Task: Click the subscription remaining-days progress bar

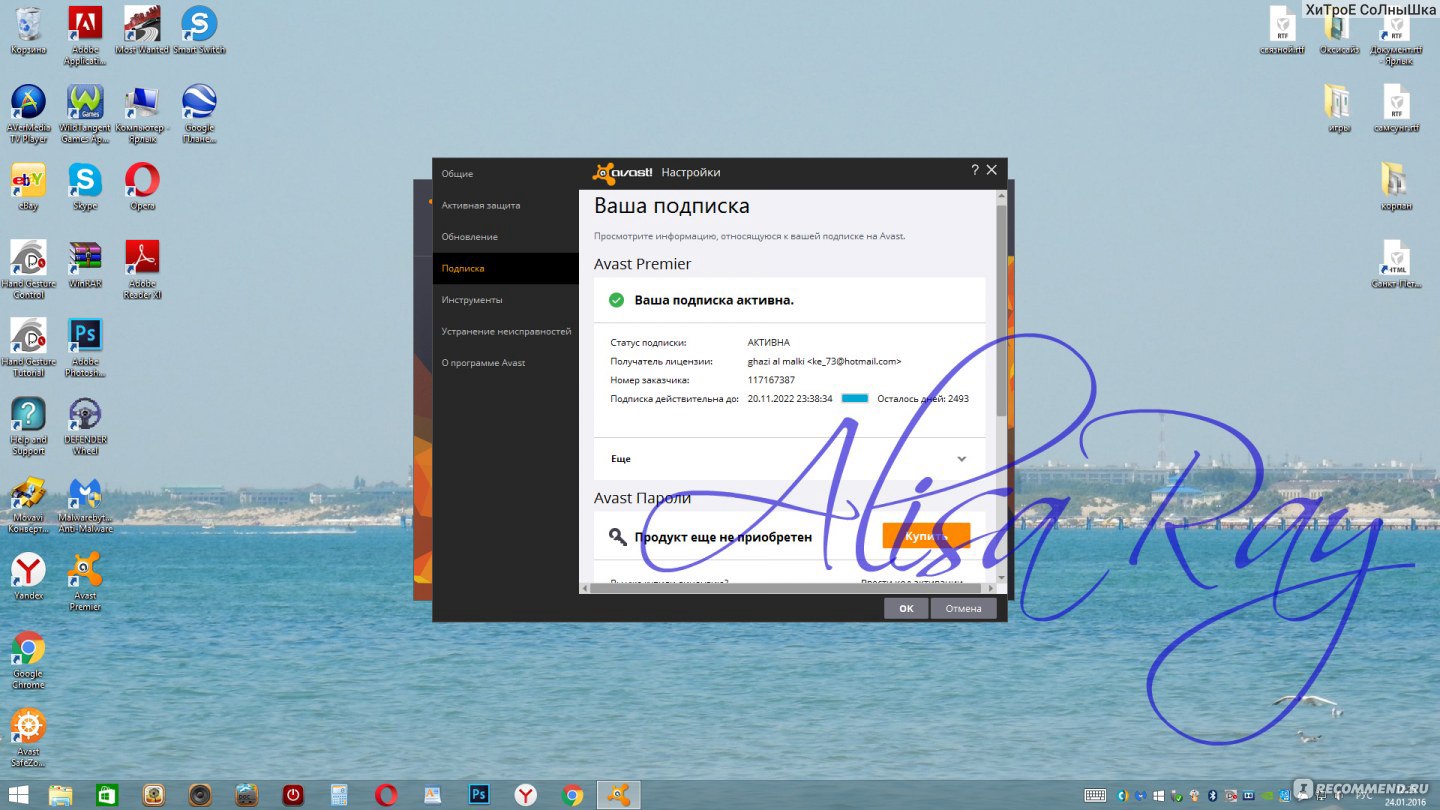Action: point(855,398)
